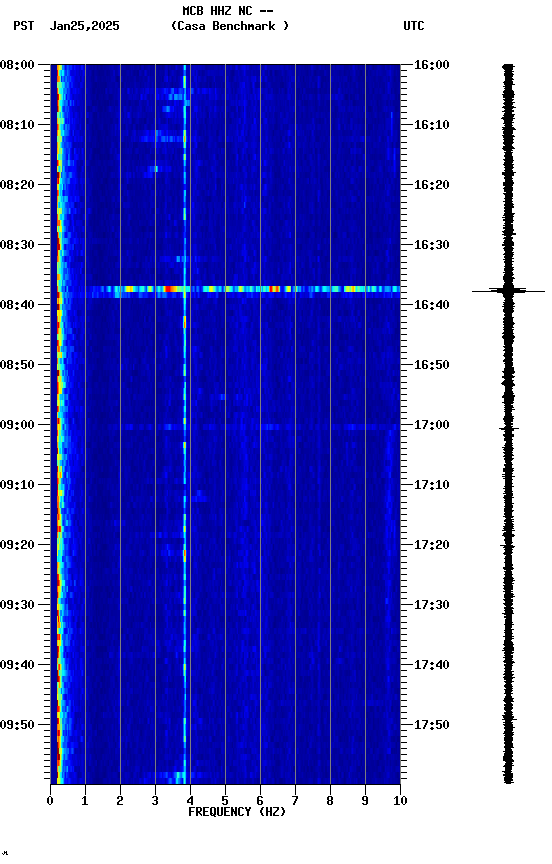Click the frequency axis tick '3'

[155, 801]
